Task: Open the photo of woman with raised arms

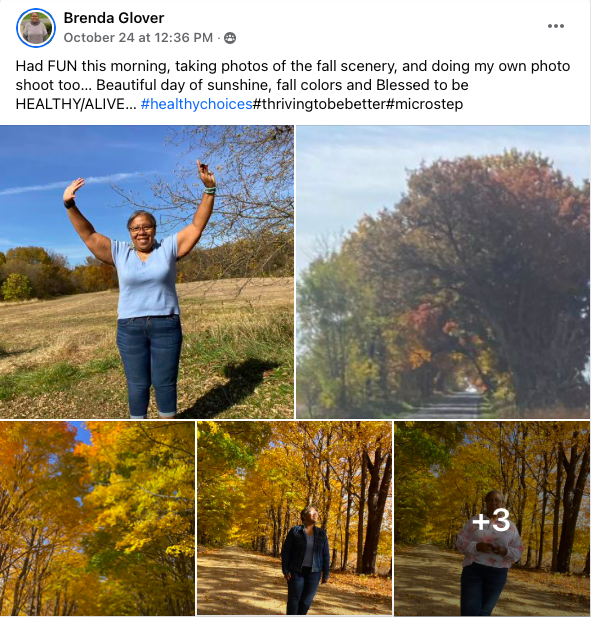Action: click(147, 272)
